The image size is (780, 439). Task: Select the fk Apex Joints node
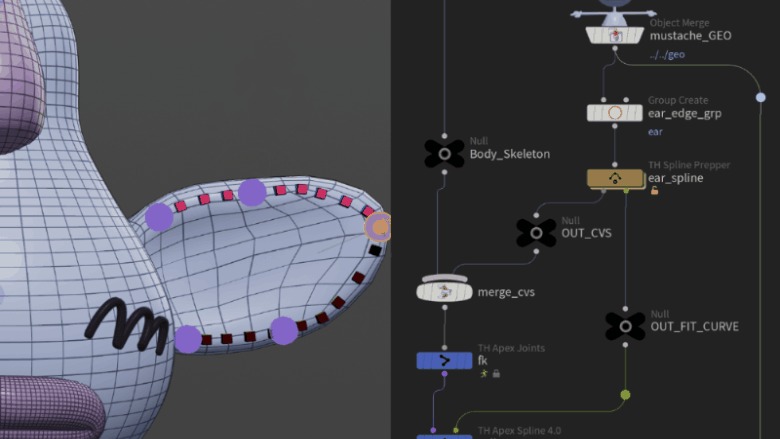click(444, 360)
